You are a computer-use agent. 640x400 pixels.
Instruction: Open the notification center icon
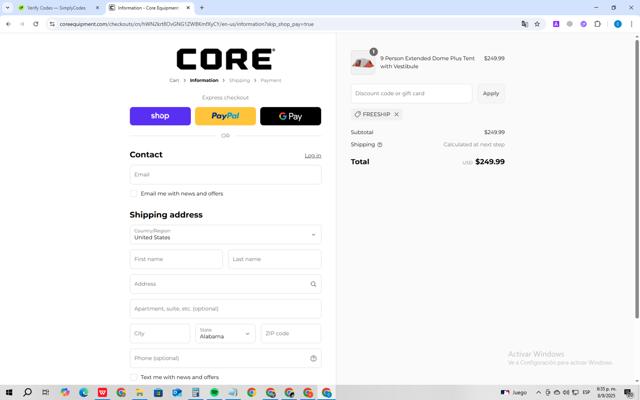click(629, 393)
